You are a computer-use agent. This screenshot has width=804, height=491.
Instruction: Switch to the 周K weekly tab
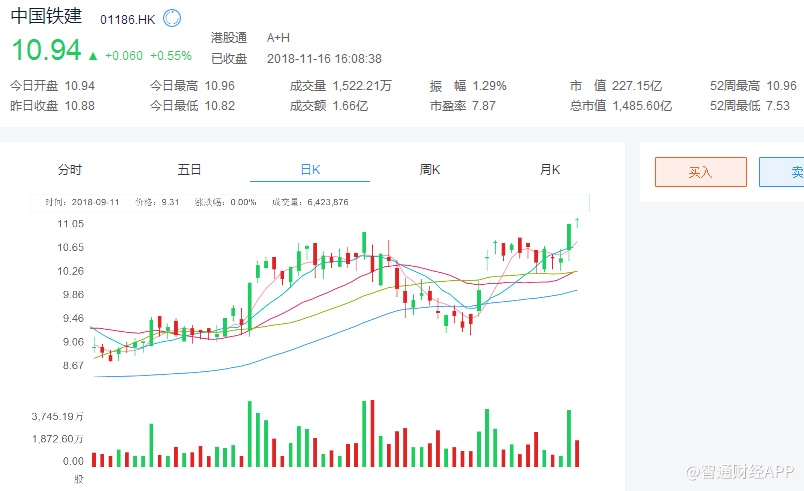coord(430,170)
